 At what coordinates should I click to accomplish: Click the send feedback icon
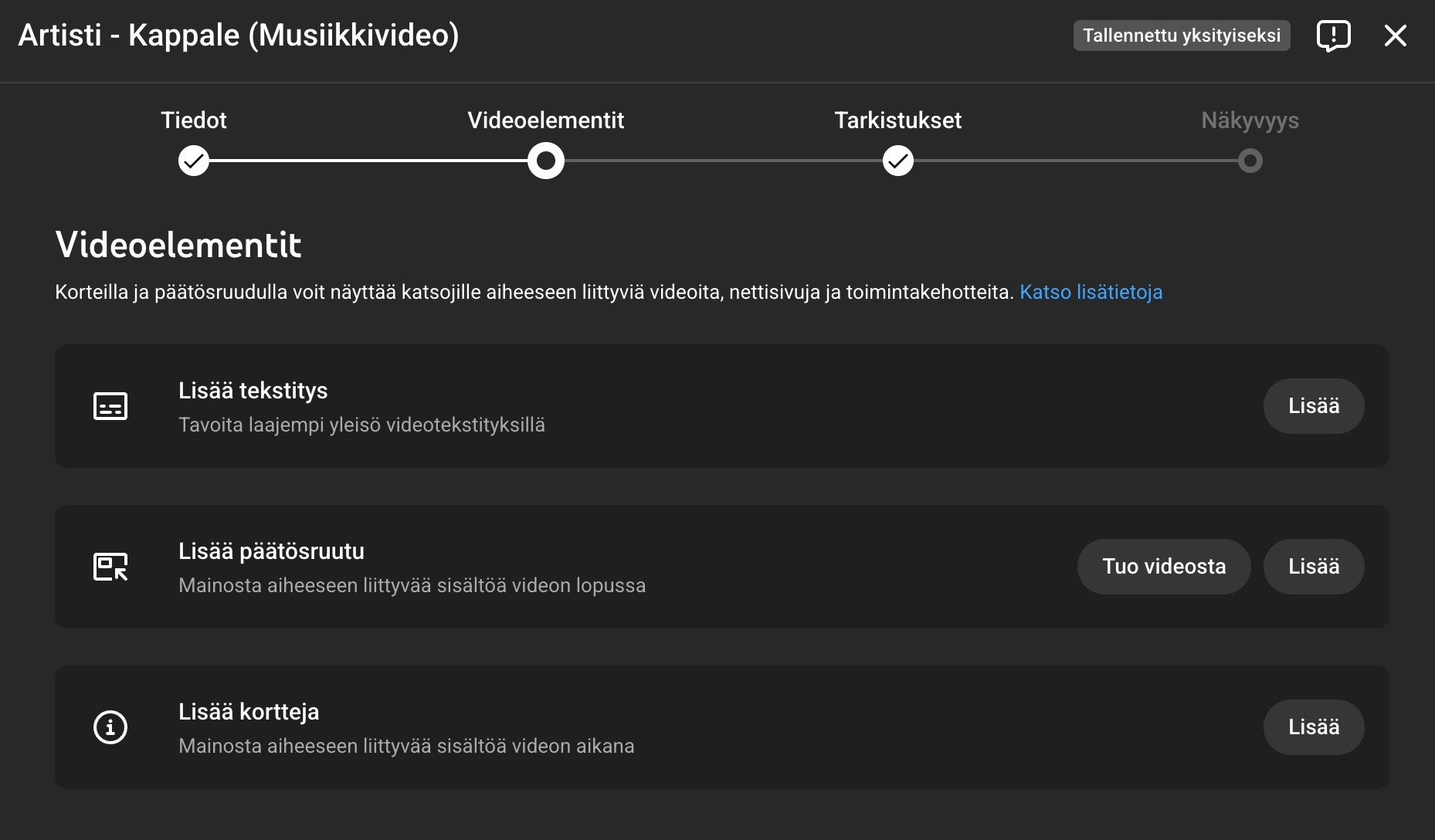pos(1333,36)
